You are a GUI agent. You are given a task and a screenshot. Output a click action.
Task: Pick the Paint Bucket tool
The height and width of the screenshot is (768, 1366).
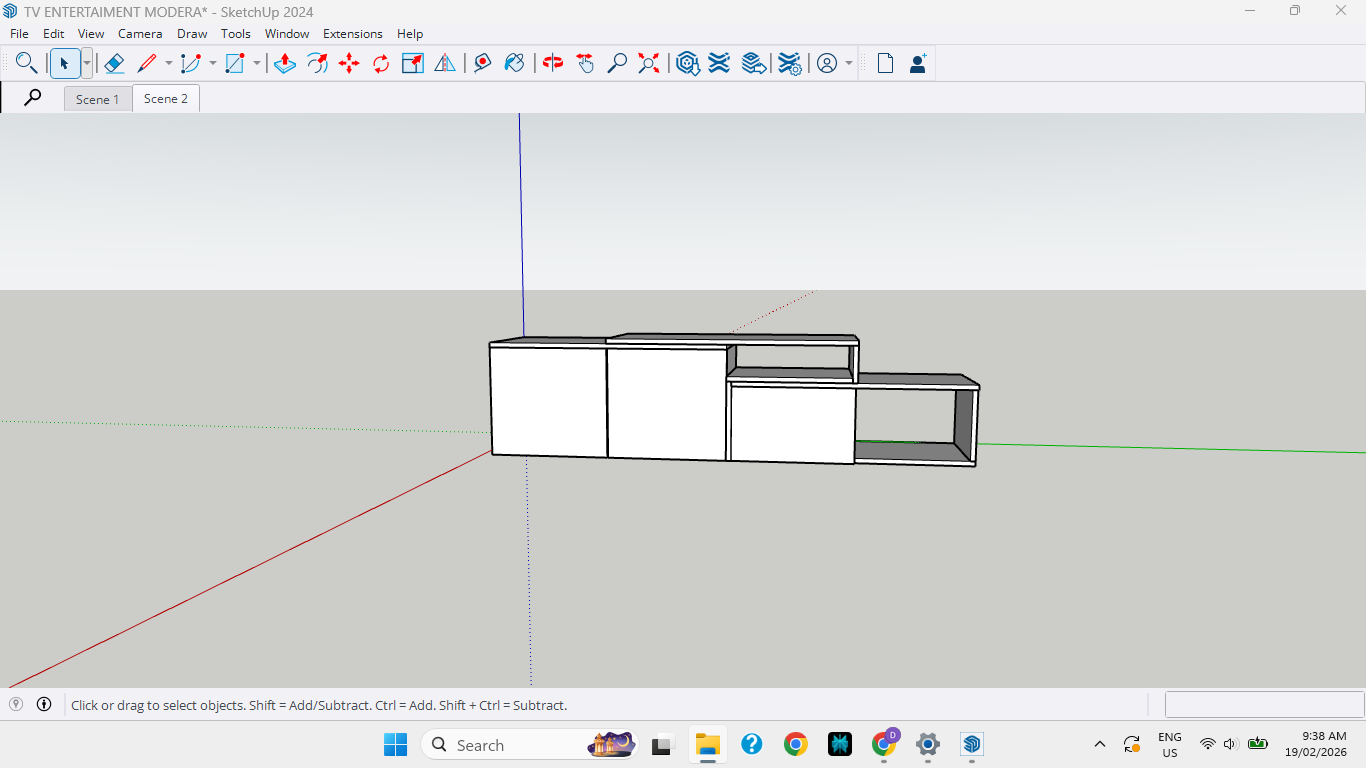click(514, 64)
